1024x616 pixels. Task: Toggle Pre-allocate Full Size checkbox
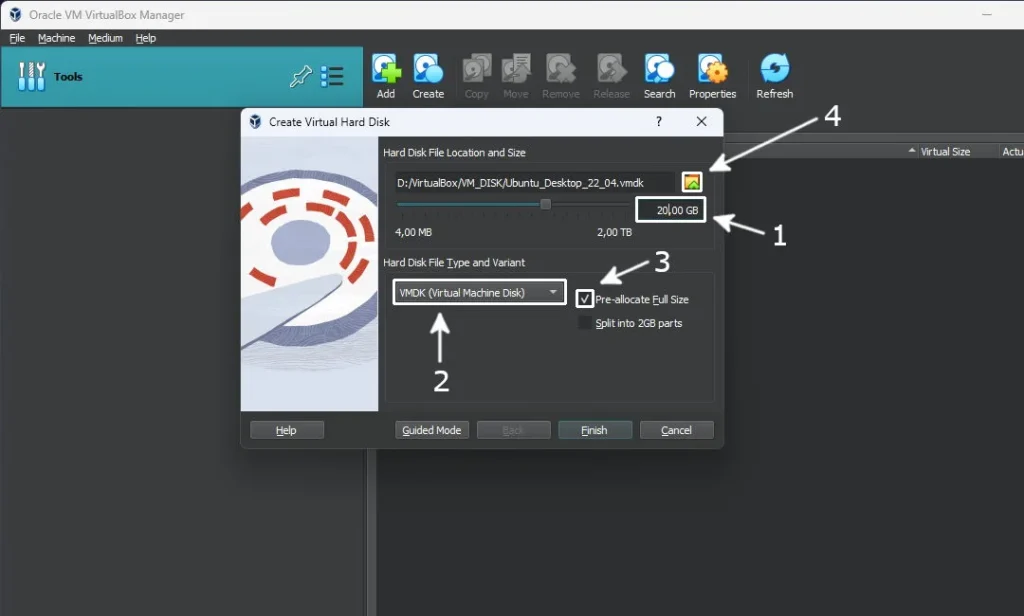[584, 299]
